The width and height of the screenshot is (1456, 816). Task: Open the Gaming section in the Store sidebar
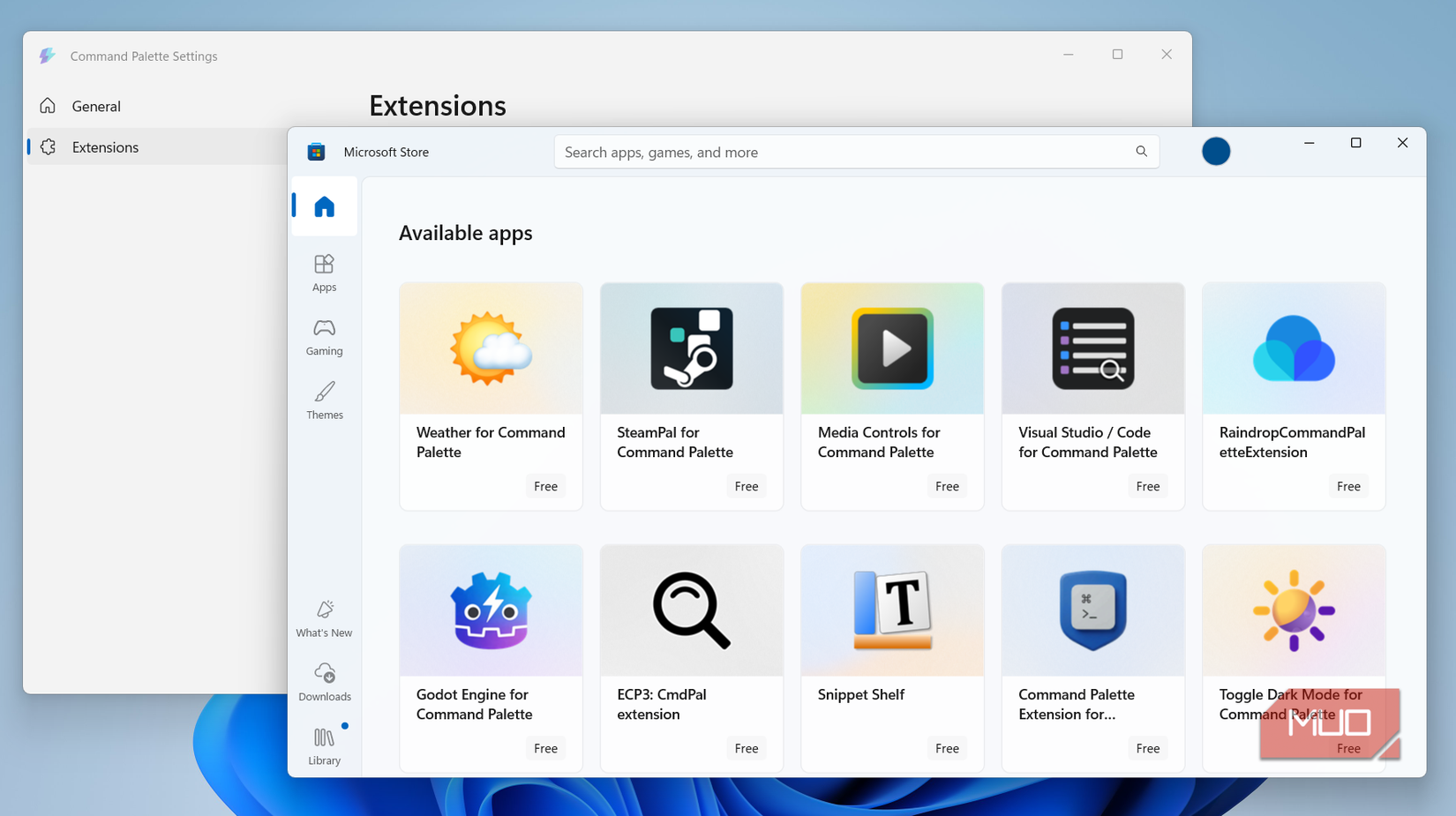[324, 336]
